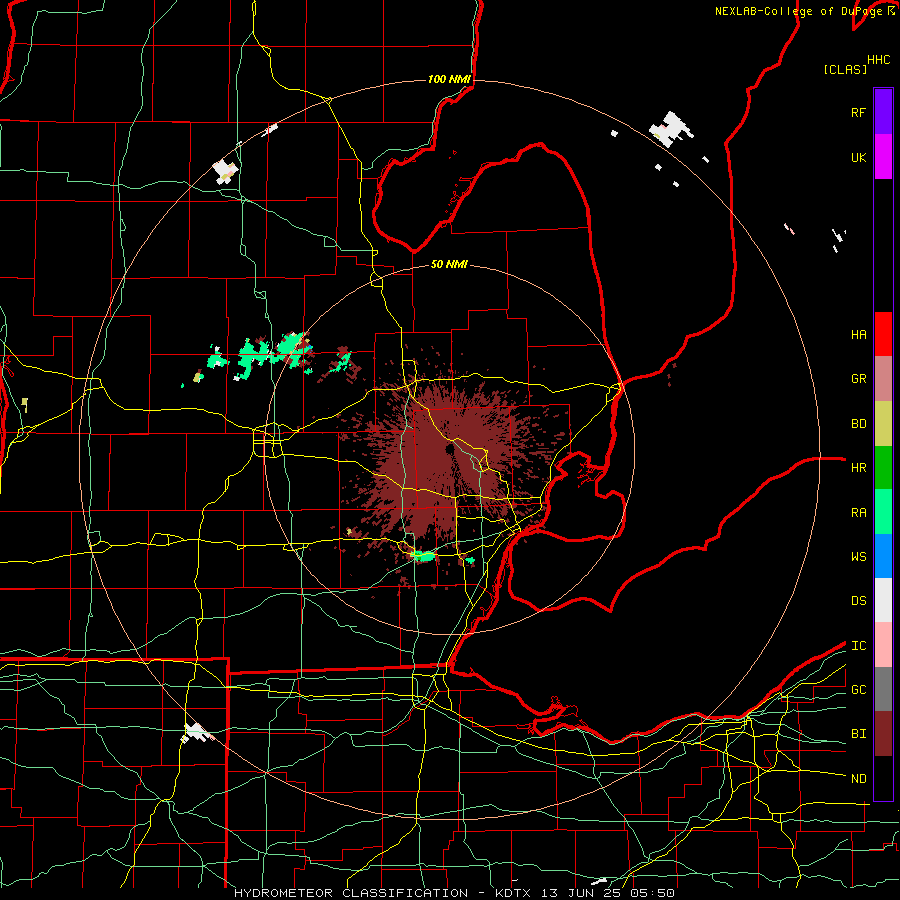Image resolution: width=900 pixels, height=900 pixels.
Task: Click the RF legend label
Action: pyautogui.click(x=858, y=112)
